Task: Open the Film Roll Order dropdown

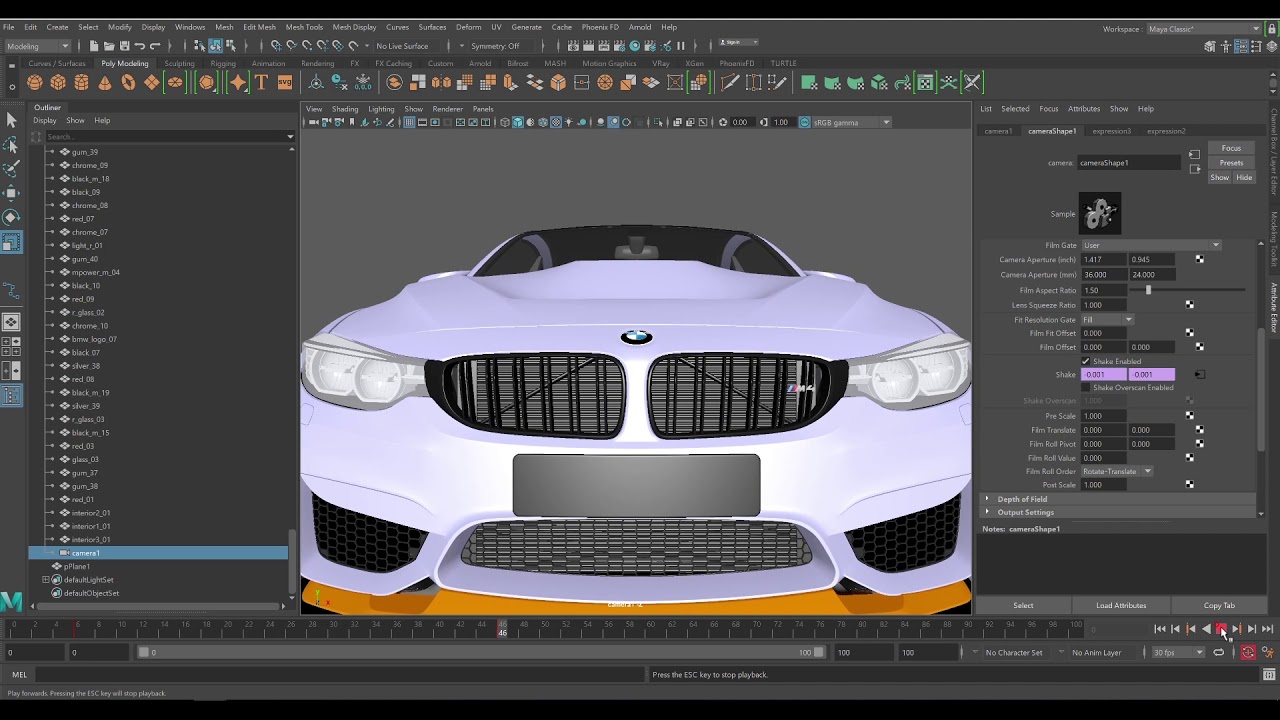Action: point(1117,471)
